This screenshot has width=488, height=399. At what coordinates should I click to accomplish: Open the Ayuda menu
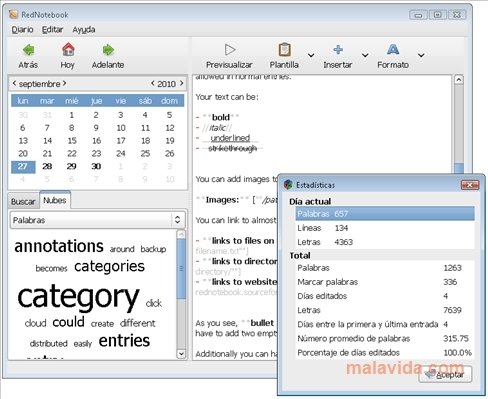pyautogui.click(x=84, y=30)
